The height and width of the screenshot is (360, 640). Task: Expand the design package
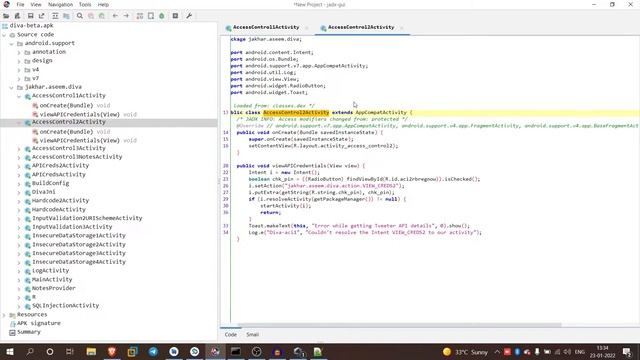coord(19,61)
